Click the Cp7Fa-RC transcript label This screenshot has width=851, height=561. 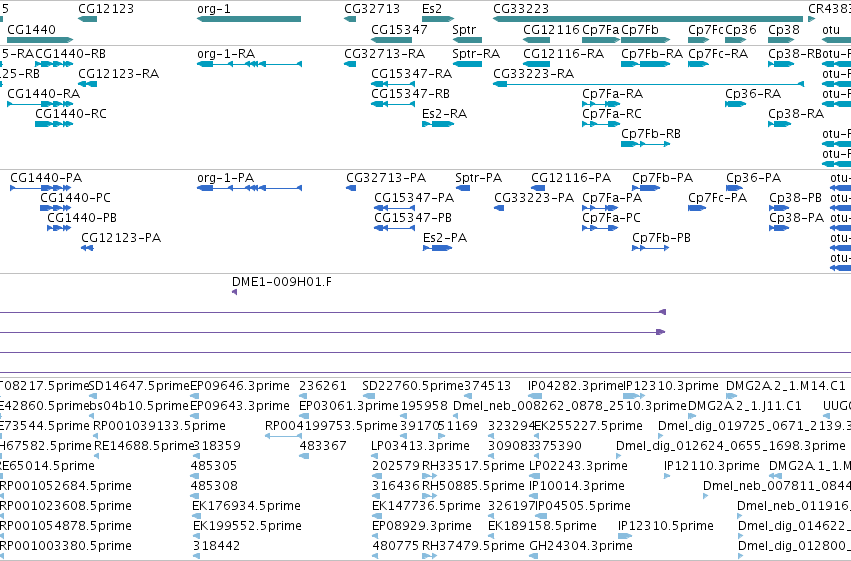pos(612,114)
